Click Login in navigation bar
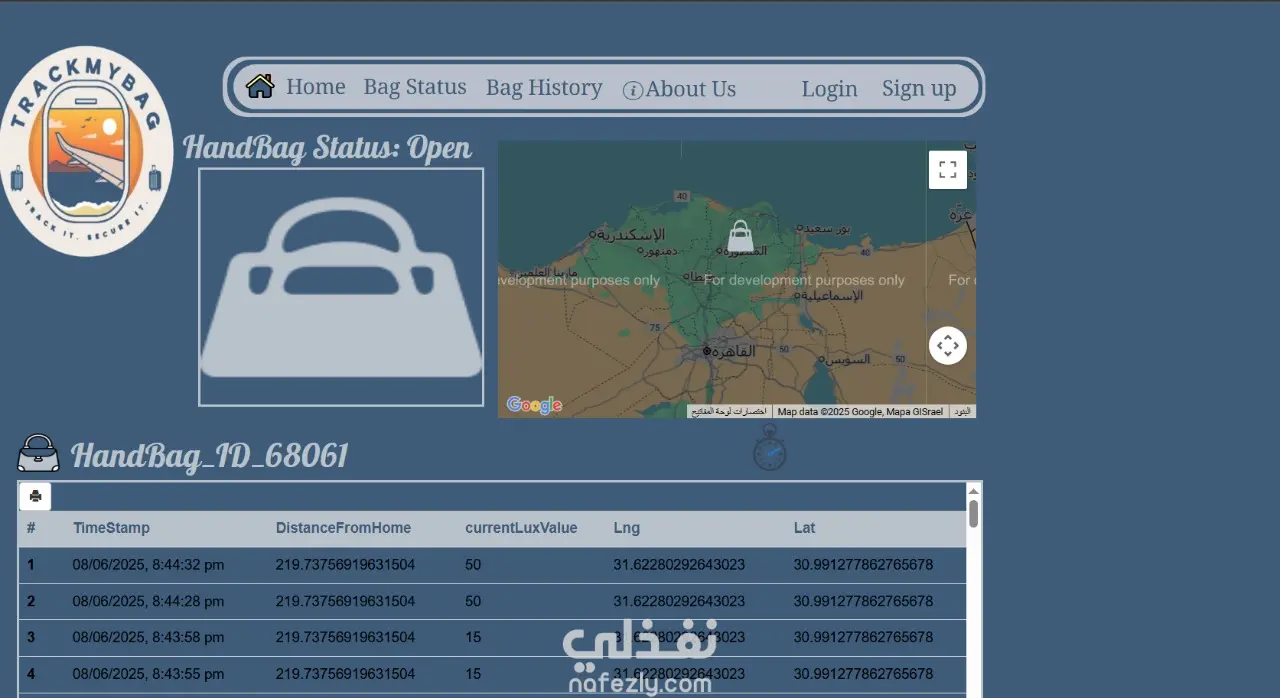1280x698 pixels. 829,89
